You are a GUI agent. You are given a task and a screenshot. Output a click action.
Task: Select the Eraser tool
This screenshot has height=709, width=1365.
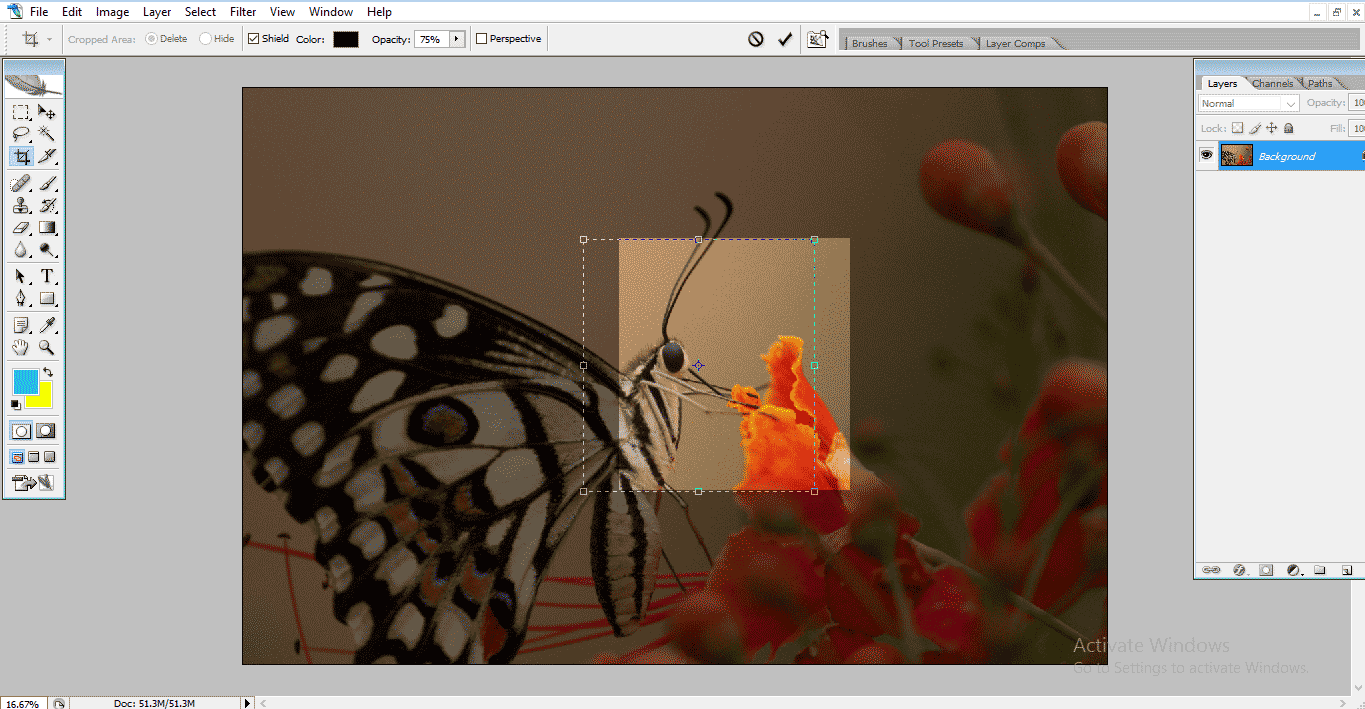pos(21,228)
